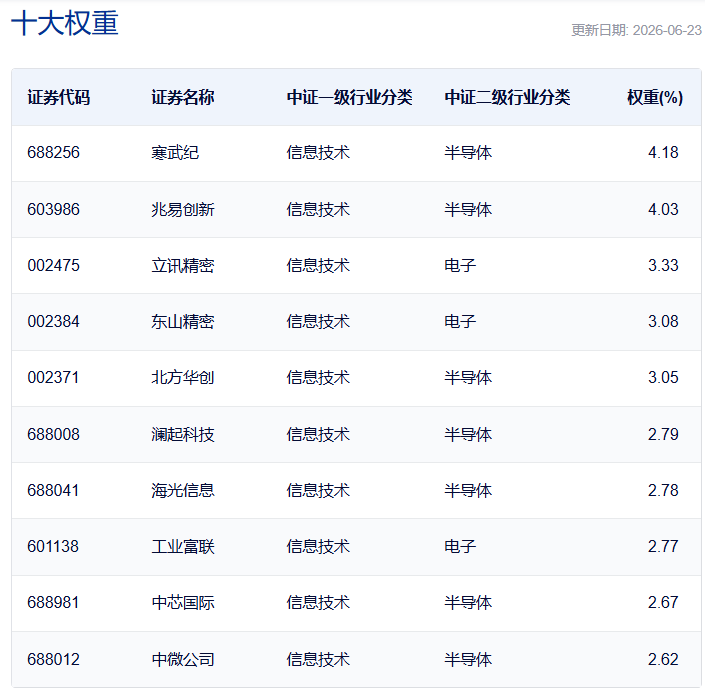Select the stock name 立讯精密
This screenshot has width=705, height=696.
pos(183,265)
